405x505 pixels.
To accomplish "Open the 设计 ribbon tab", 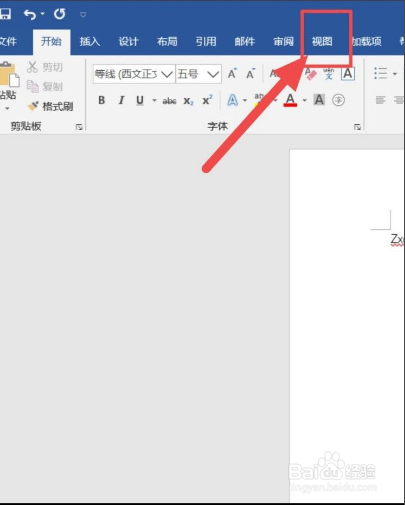I will [128, 42].
